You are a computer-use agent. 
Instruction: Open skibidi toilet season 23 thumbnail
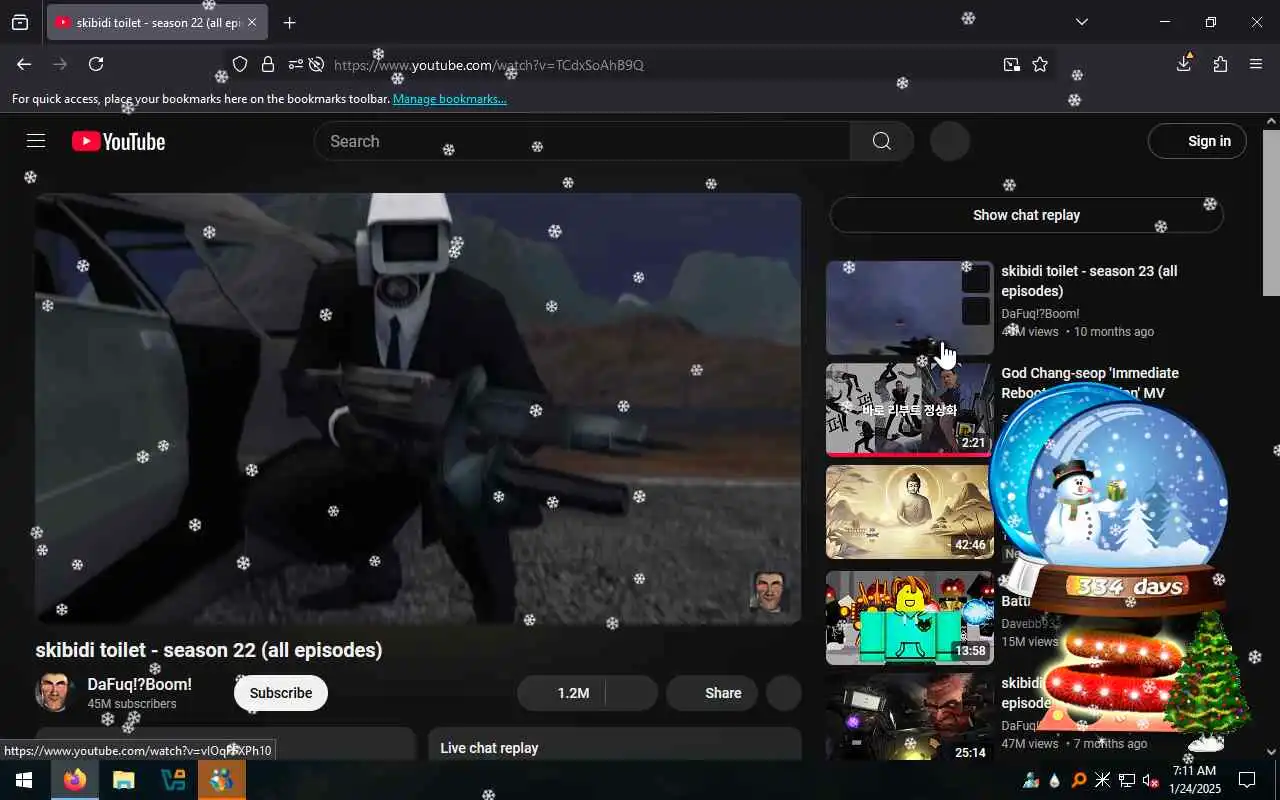click(909, 308)
